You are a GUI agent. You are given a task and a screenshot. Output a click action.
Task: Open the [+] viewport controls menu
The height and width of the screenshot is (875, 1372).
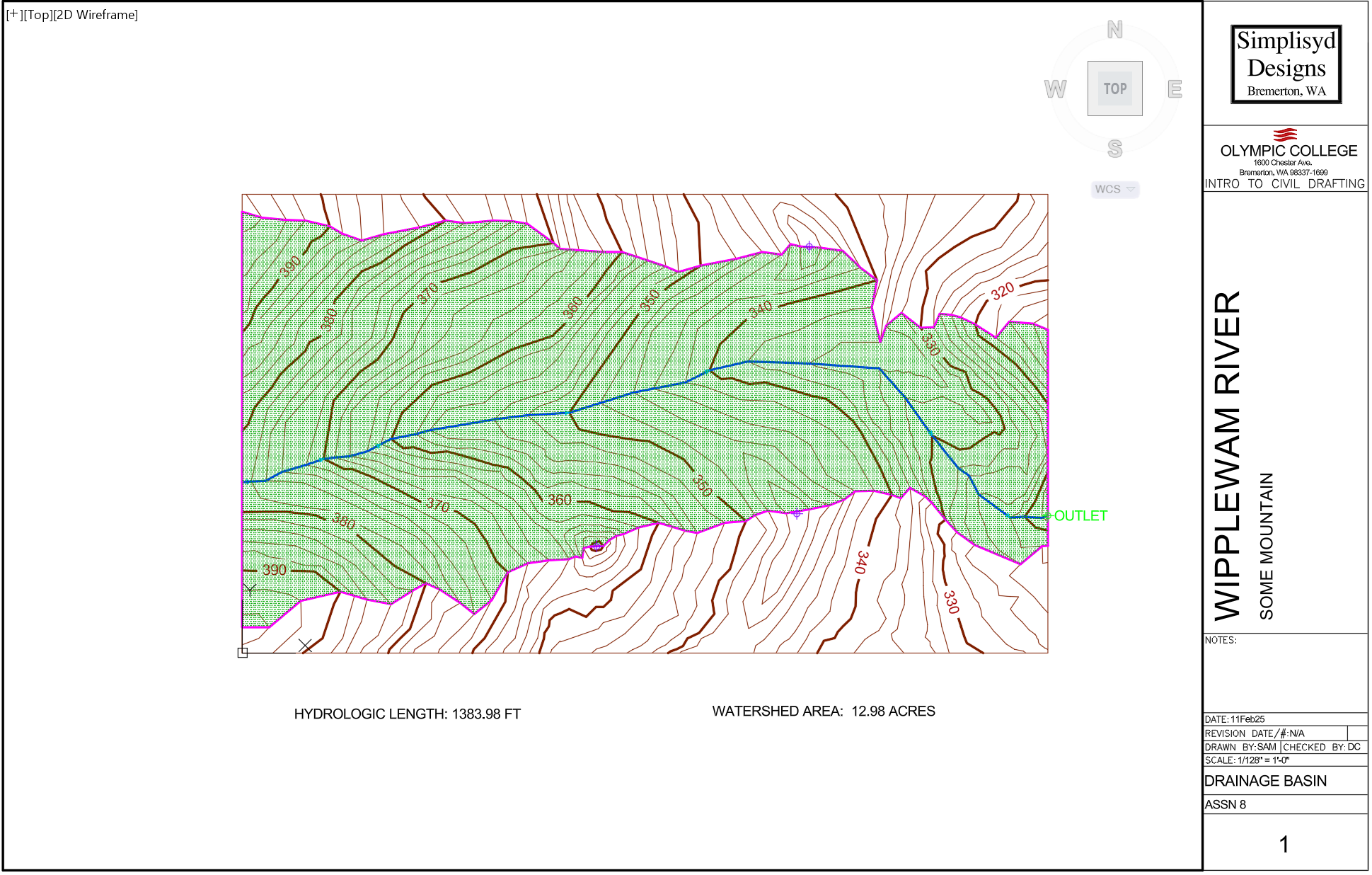(13, 15)
